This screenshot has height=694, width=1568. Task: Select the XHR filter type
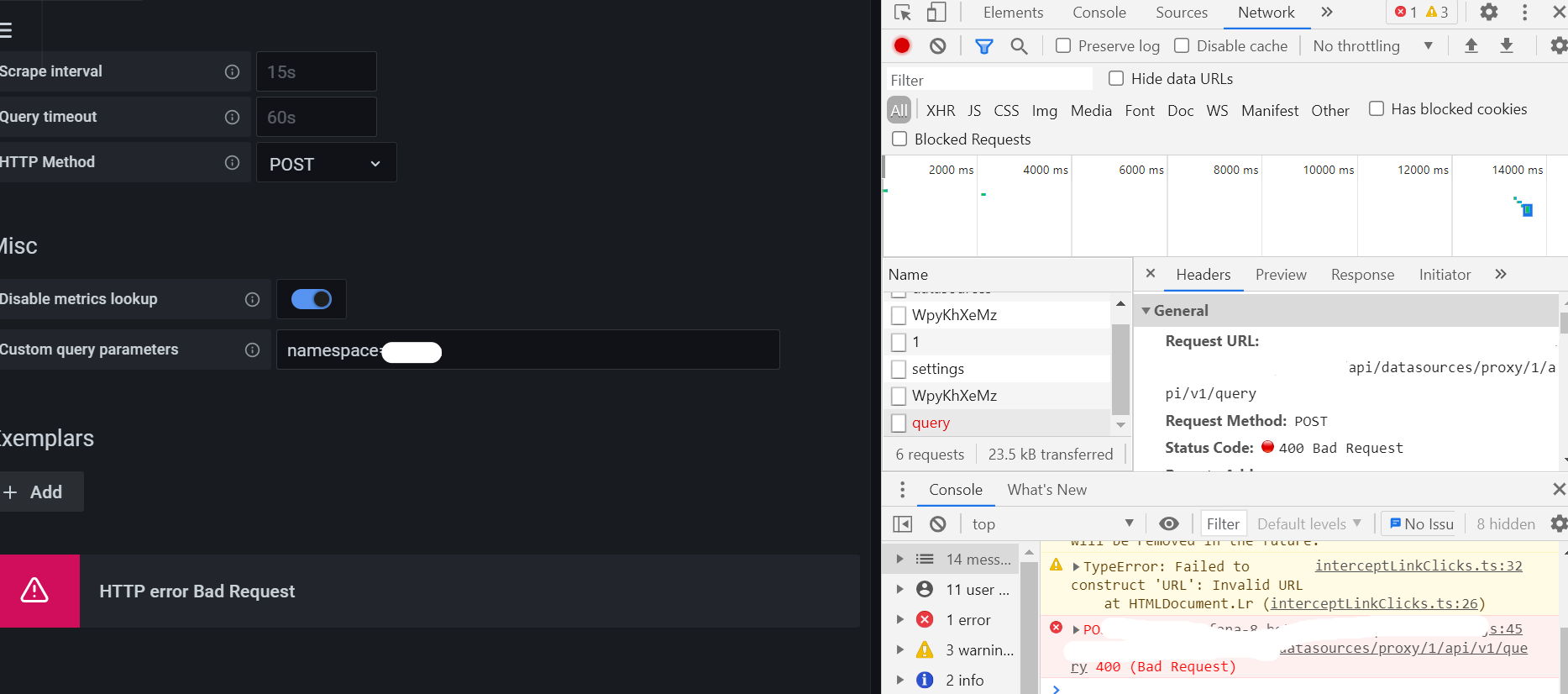pyautogui.click(x=941, y=111)
